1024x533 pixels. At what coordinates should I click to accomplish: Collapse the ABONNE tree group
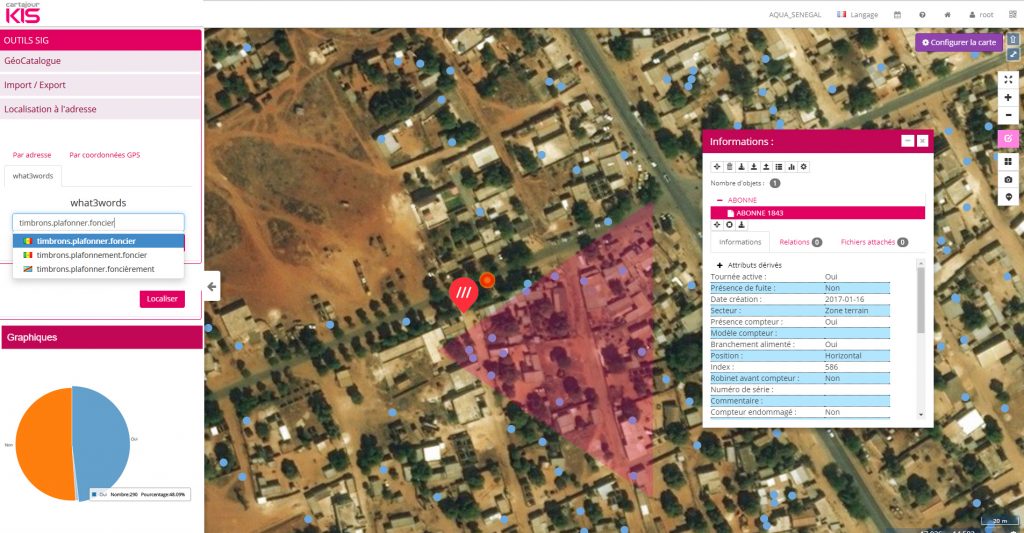click(719, 200)
